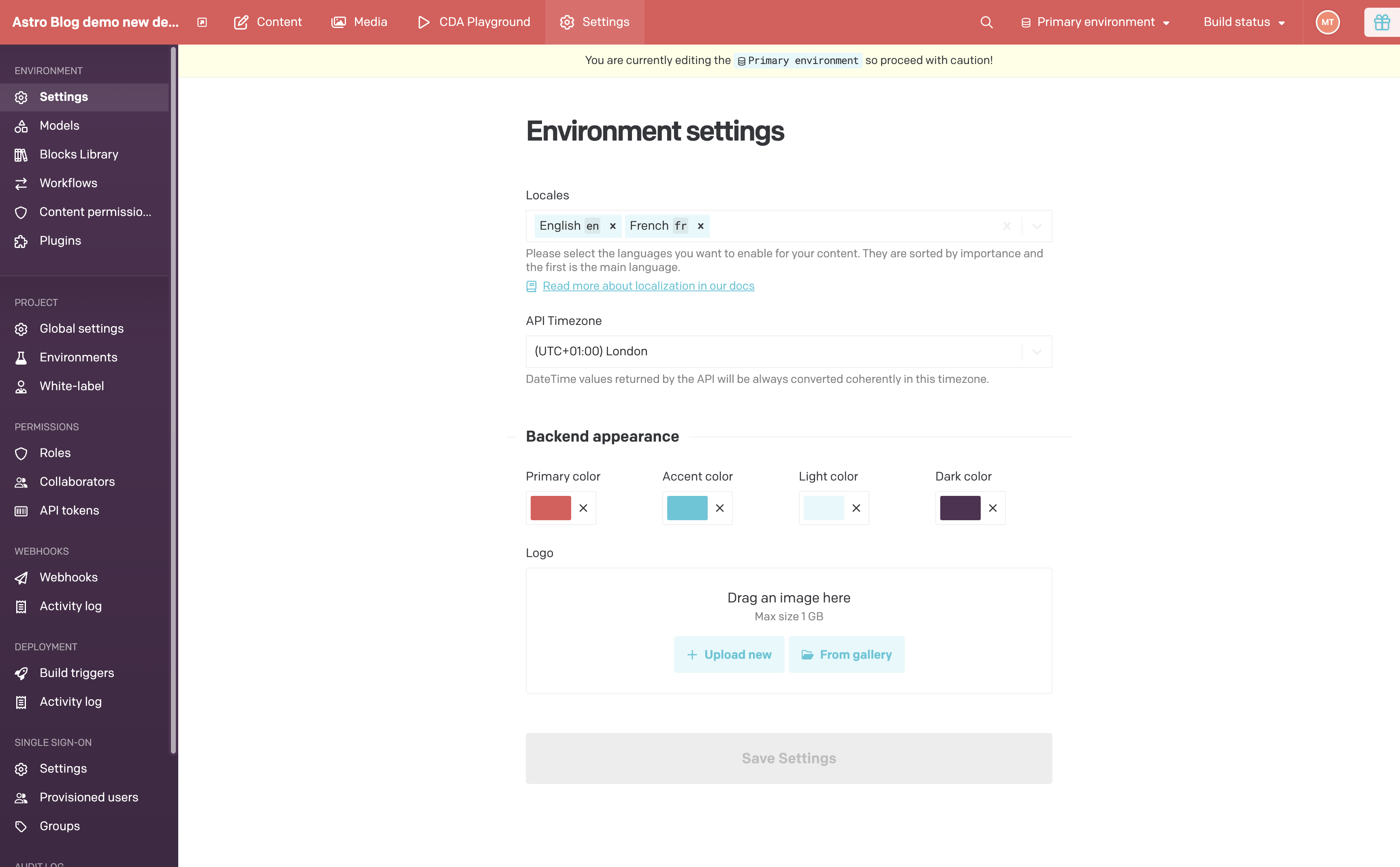Open the Content tab
The width and height of the screenshot is (1400, 867).
click(268, 22)
